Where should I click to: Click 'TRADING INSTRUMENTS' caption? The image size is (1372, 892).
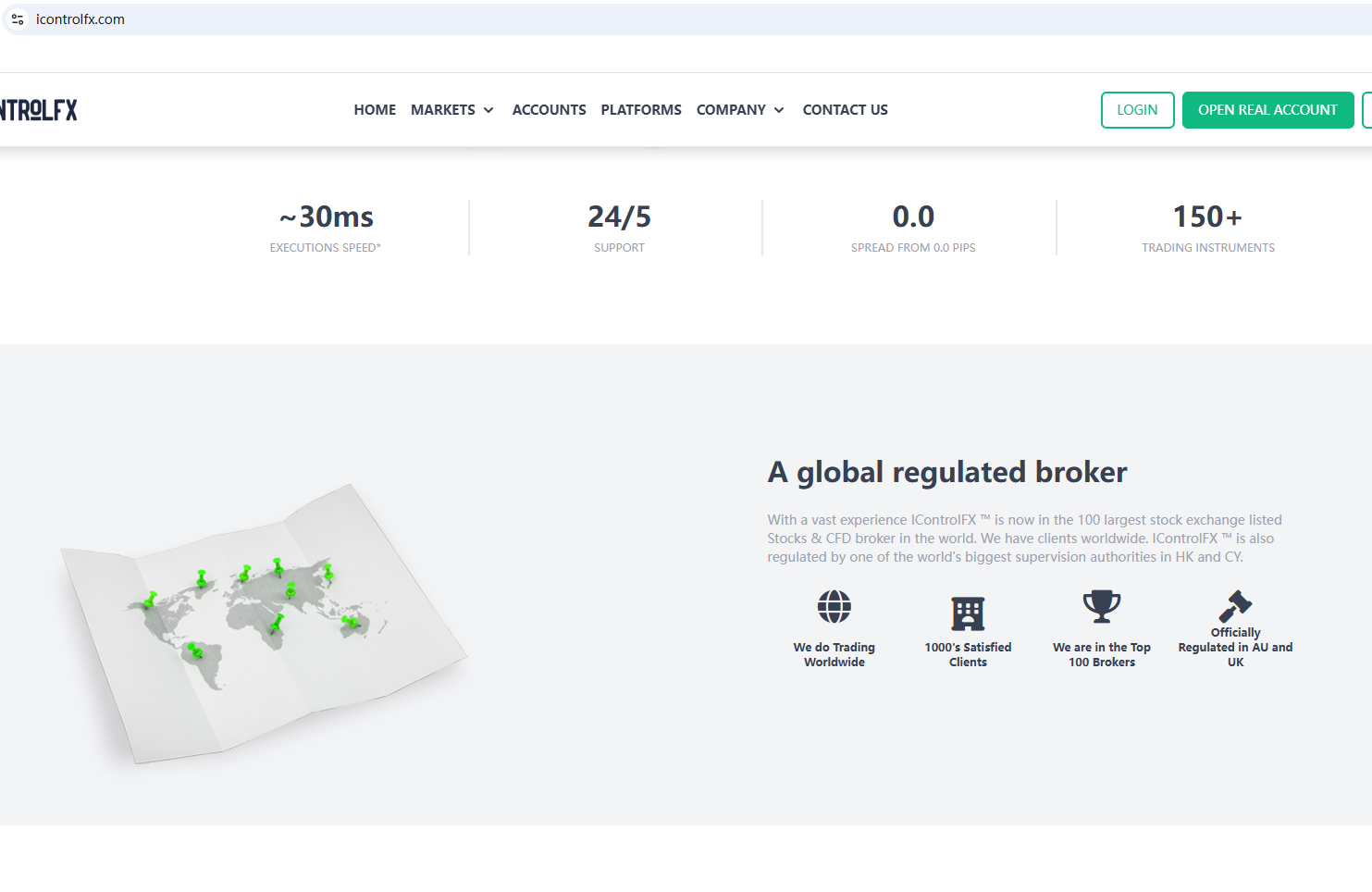click(1208, 248)
